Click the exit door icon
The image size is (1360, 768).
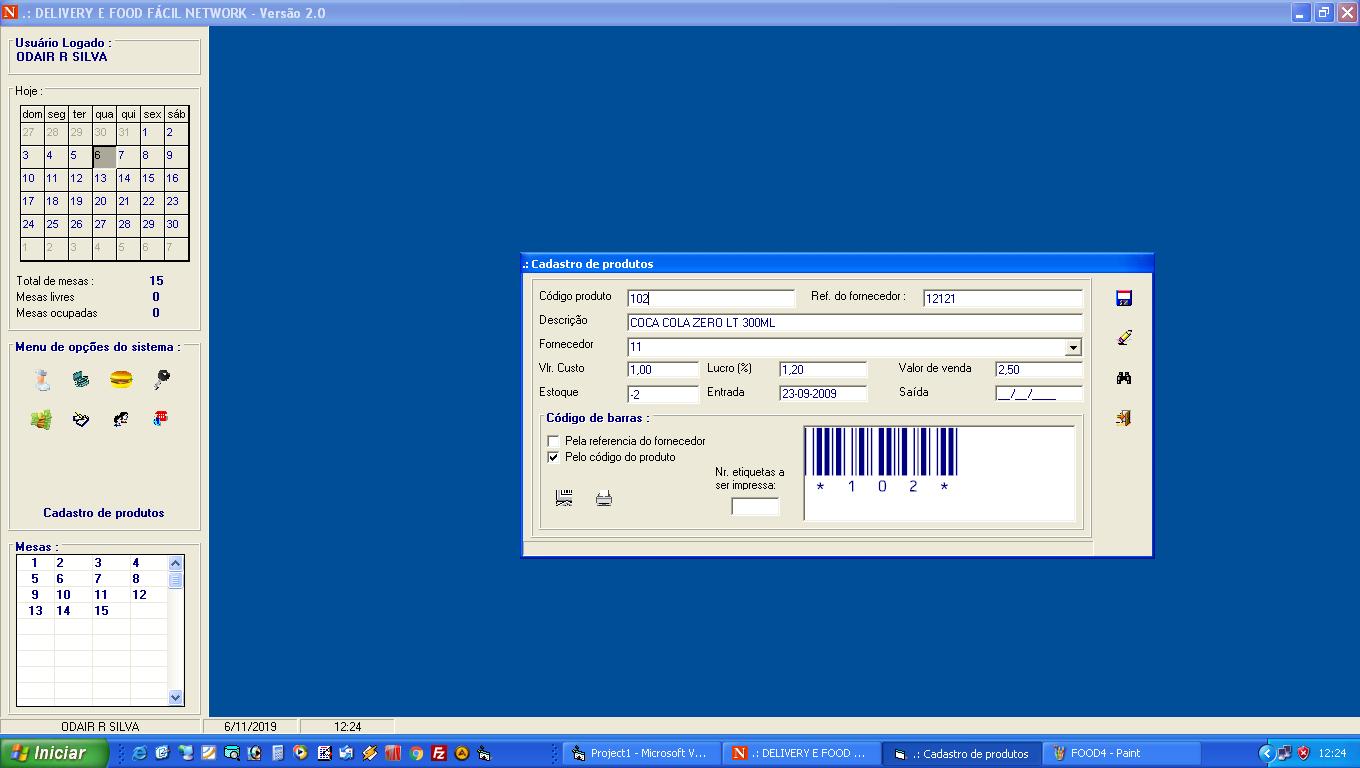[1123, 418]
